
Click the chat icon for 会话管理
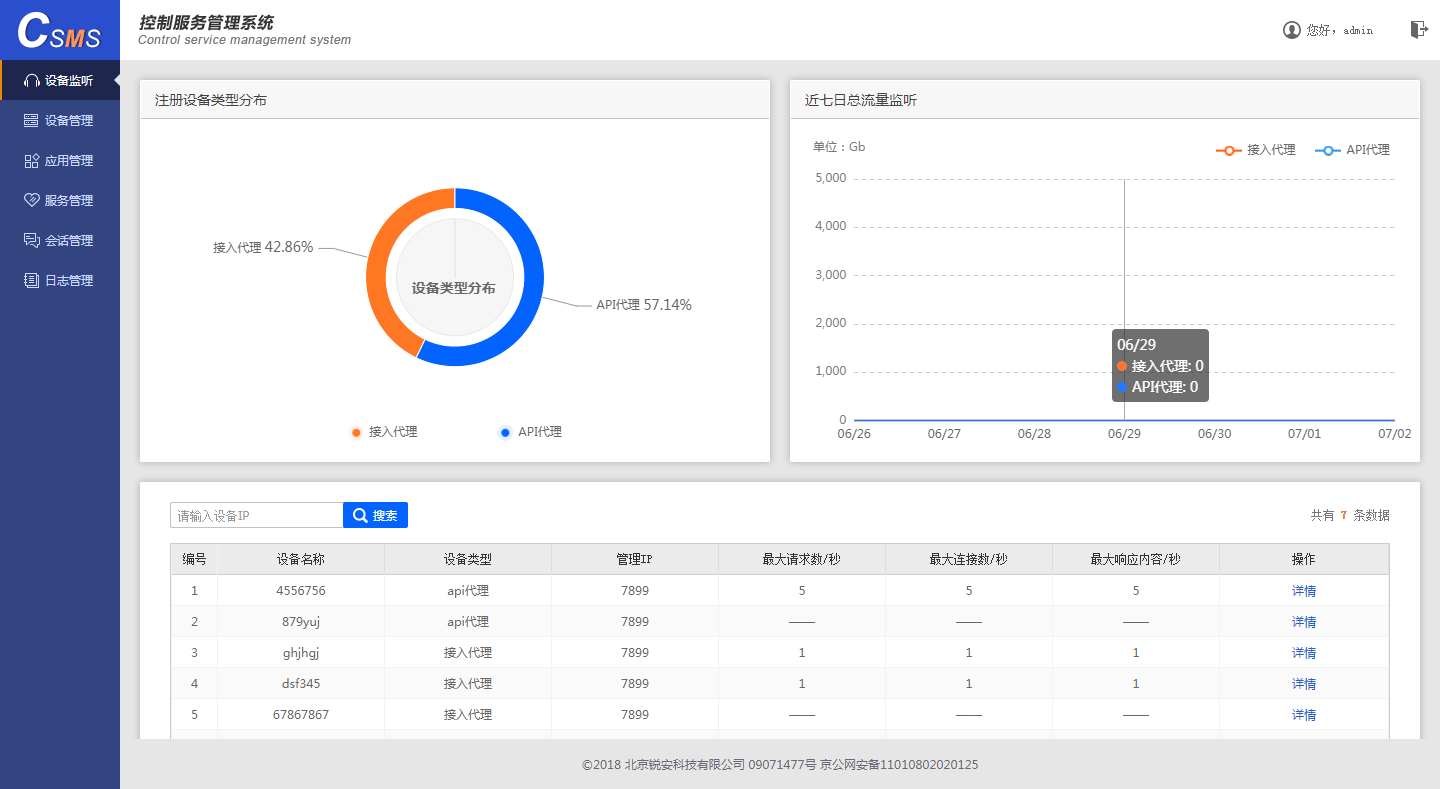tap(31, 240)
